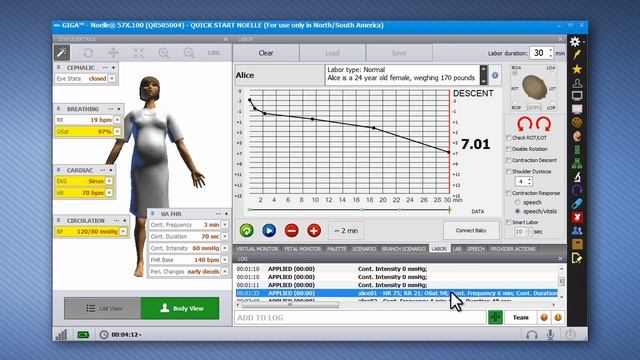
Task: Open the Provider Actions tab
Action: 513,249
